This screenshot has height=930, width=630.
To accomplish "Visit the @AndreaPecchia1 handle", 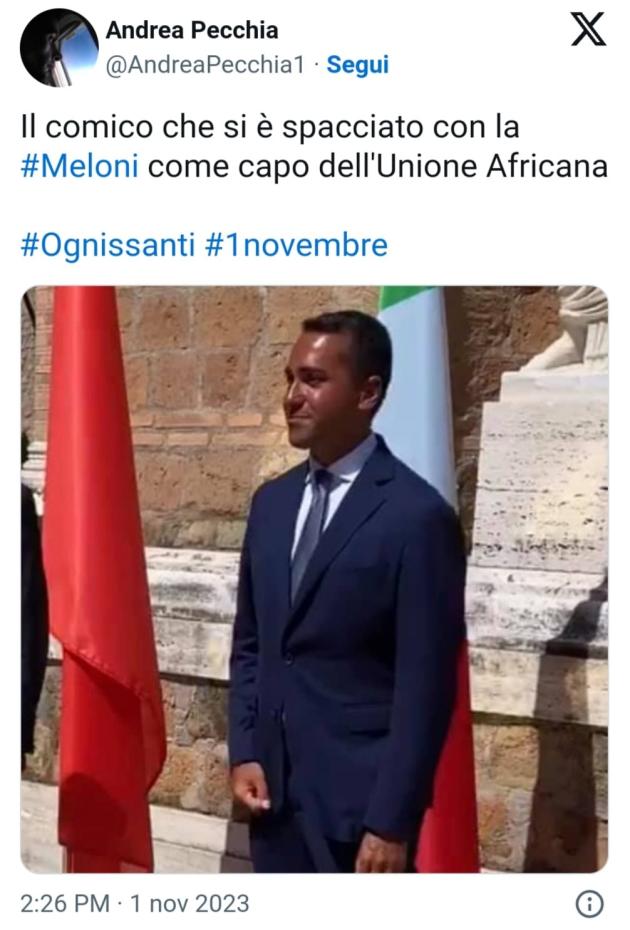I will (205, 65).
